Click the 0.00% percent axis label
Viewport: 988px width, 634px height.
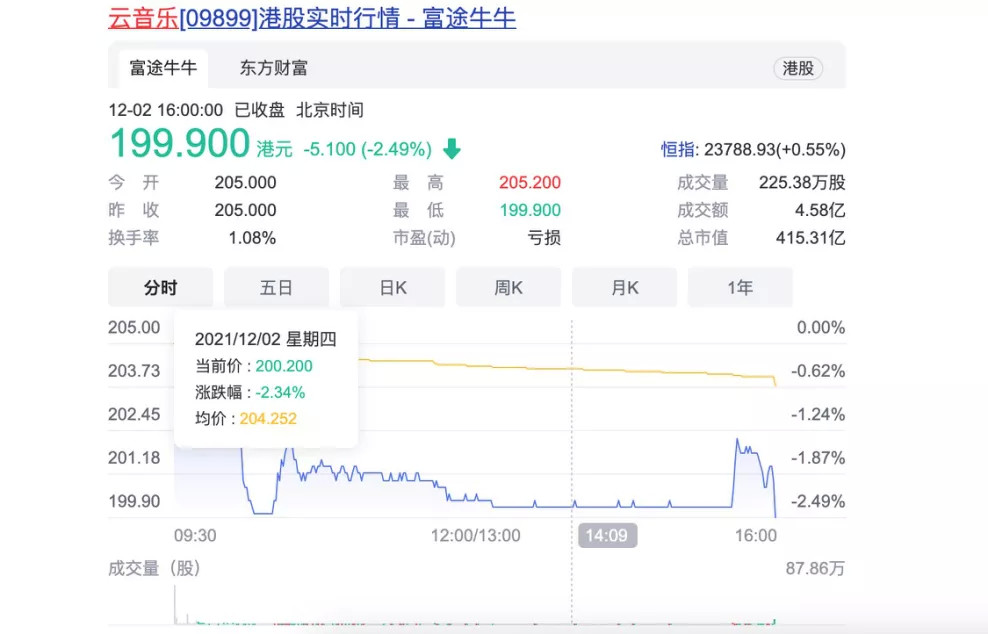point(821,328)
